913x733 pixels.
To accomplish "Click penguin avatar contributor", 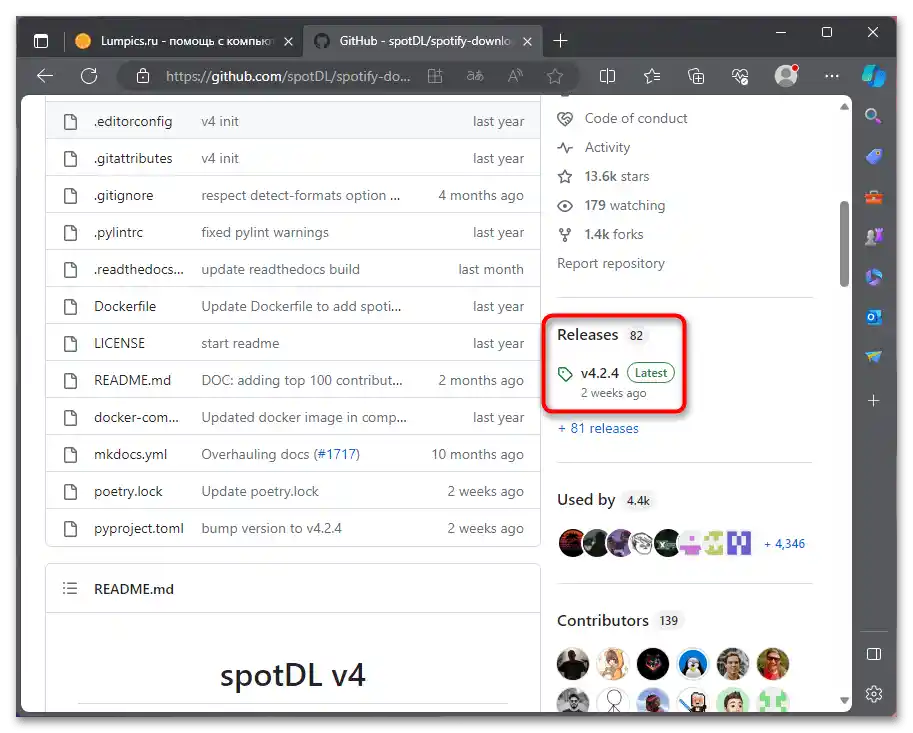I will [x=692, y=664].
